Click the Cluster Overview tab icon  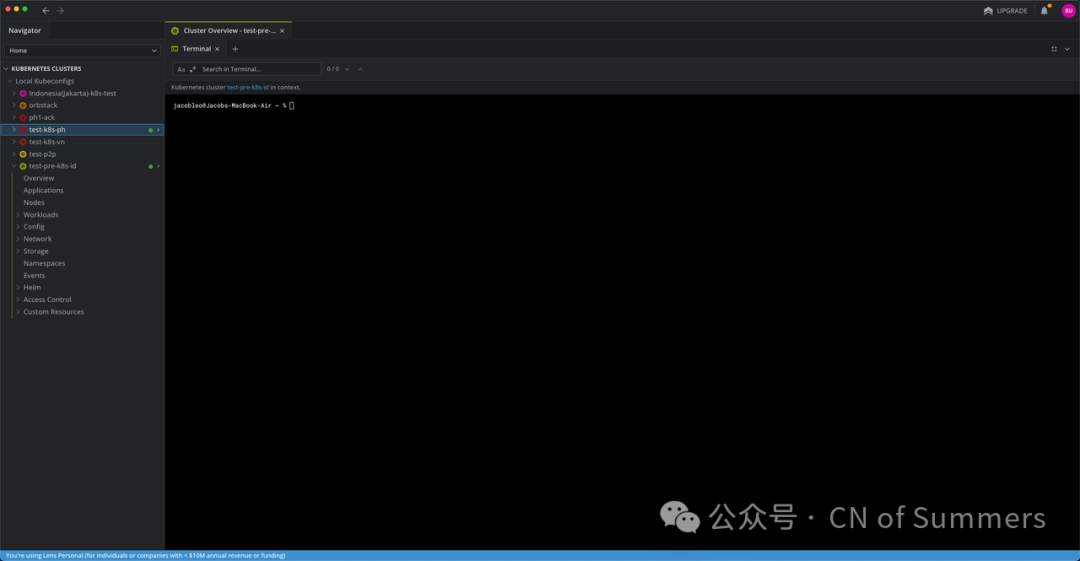(175, 31)
